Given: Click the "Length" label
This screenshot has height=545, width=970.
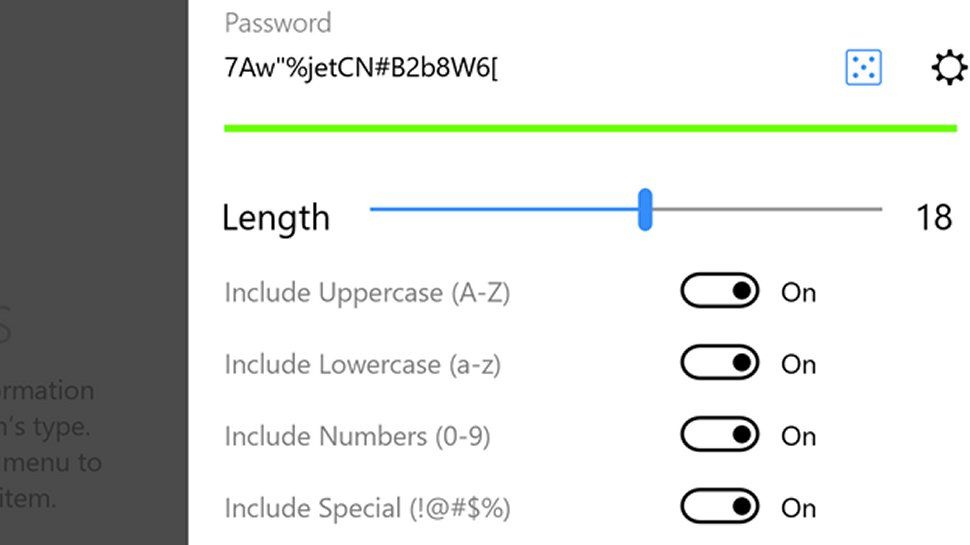Looking at the screenshot, I should pos(275,217).
